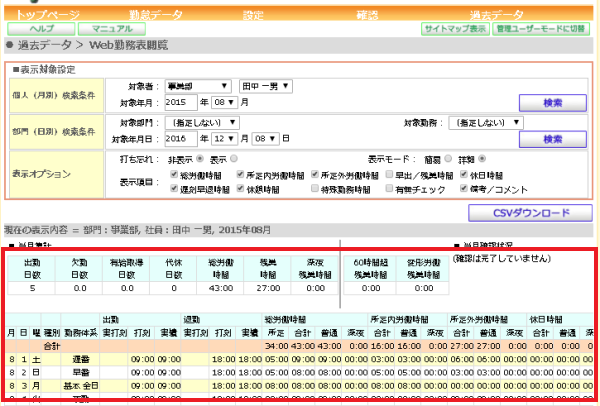Click 検索 for individual monthly search
600x406 pixels.
tap(553, 103)
